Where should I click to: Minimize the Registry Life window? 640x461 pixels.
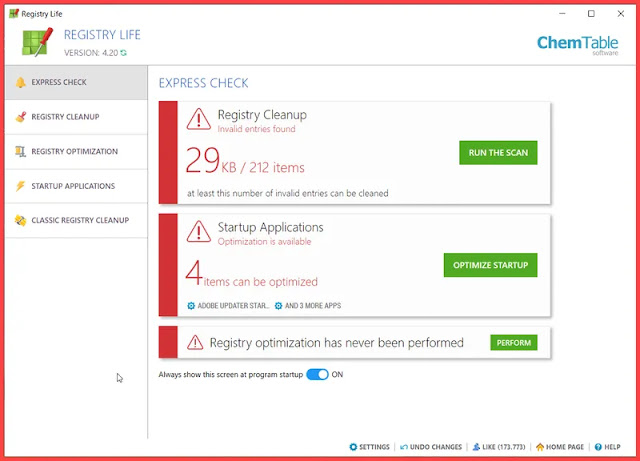[562, 13]
